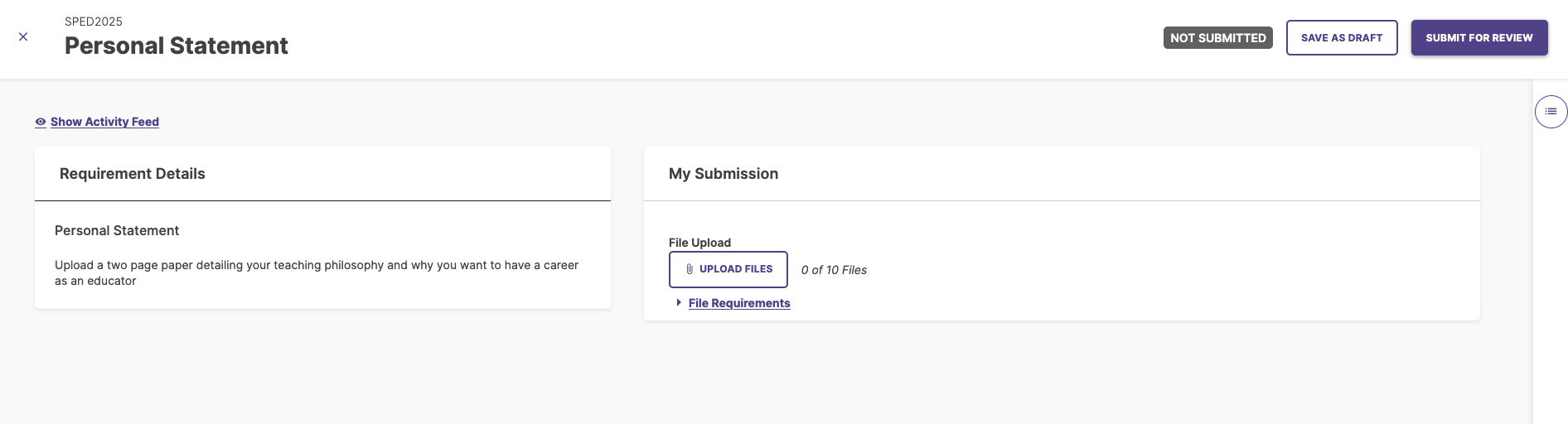Click the Not Submitted status badge
Viewport: 1568px width, 424px height.
[x=1218, y=38]
